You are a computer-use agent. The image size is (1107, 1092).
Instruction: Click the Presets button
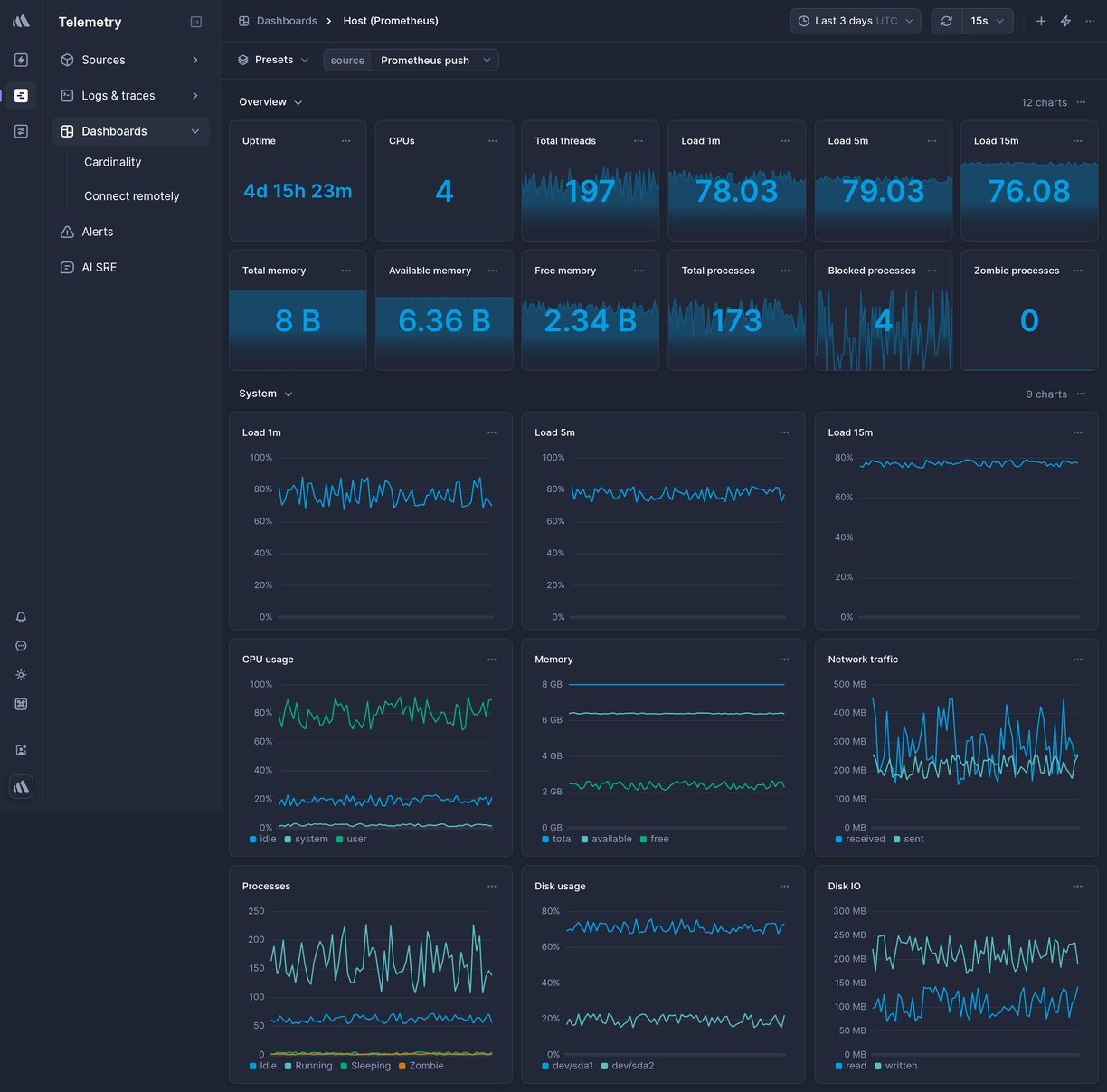tap(273, 61)
